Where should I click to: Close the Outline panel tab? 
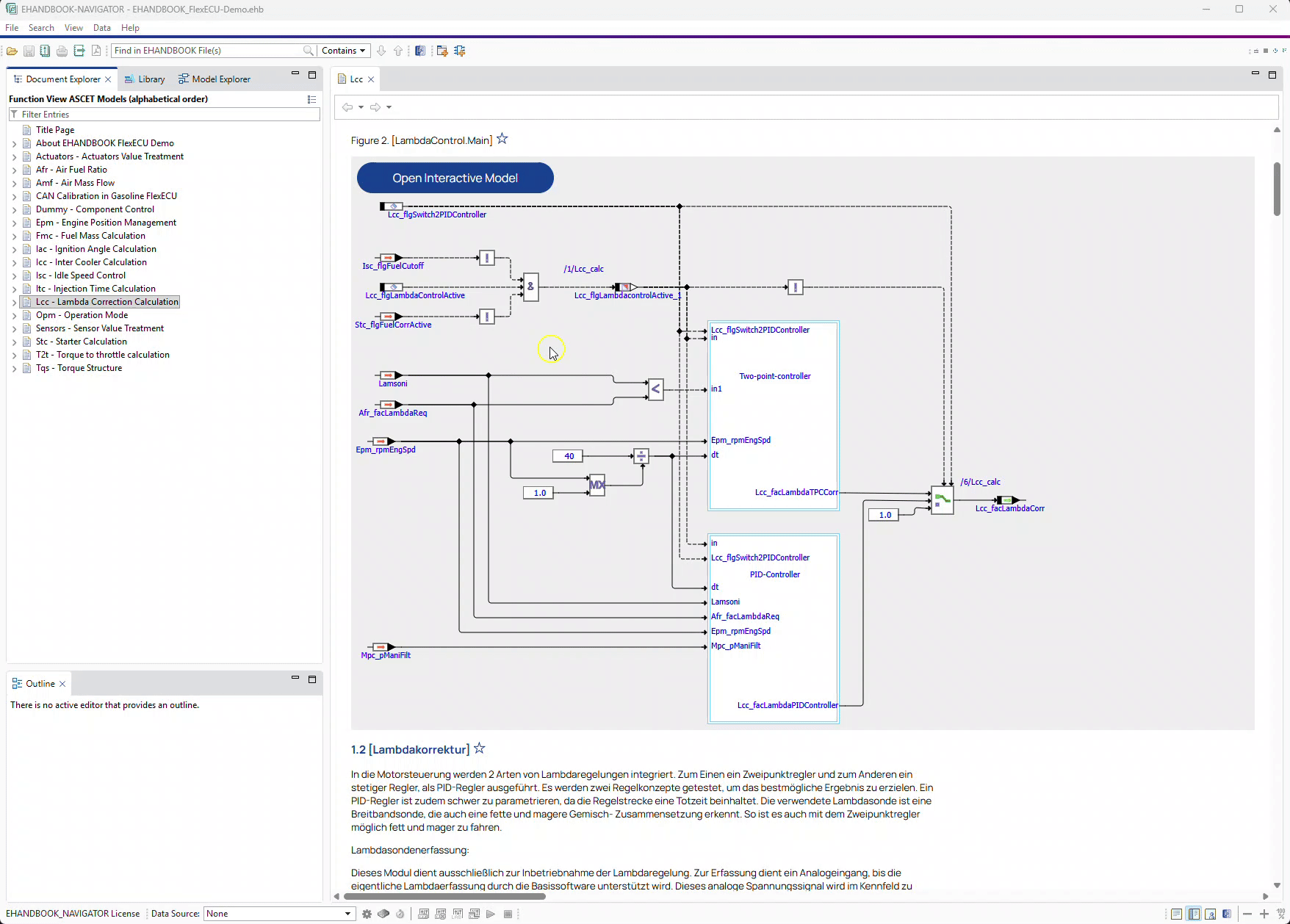click(62, 684)
